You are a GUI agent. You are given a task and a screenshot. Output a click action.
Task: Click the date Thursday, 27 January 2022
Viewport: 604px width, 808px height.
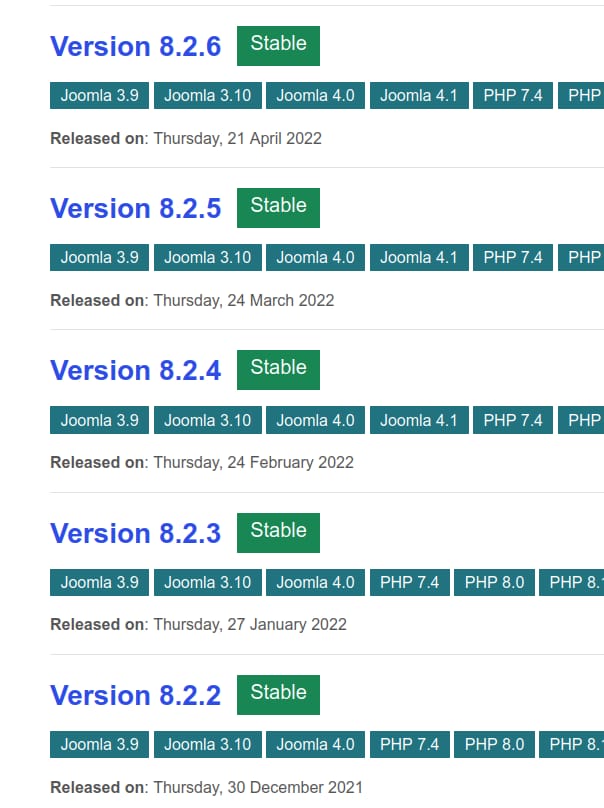[x=250, y=625]
